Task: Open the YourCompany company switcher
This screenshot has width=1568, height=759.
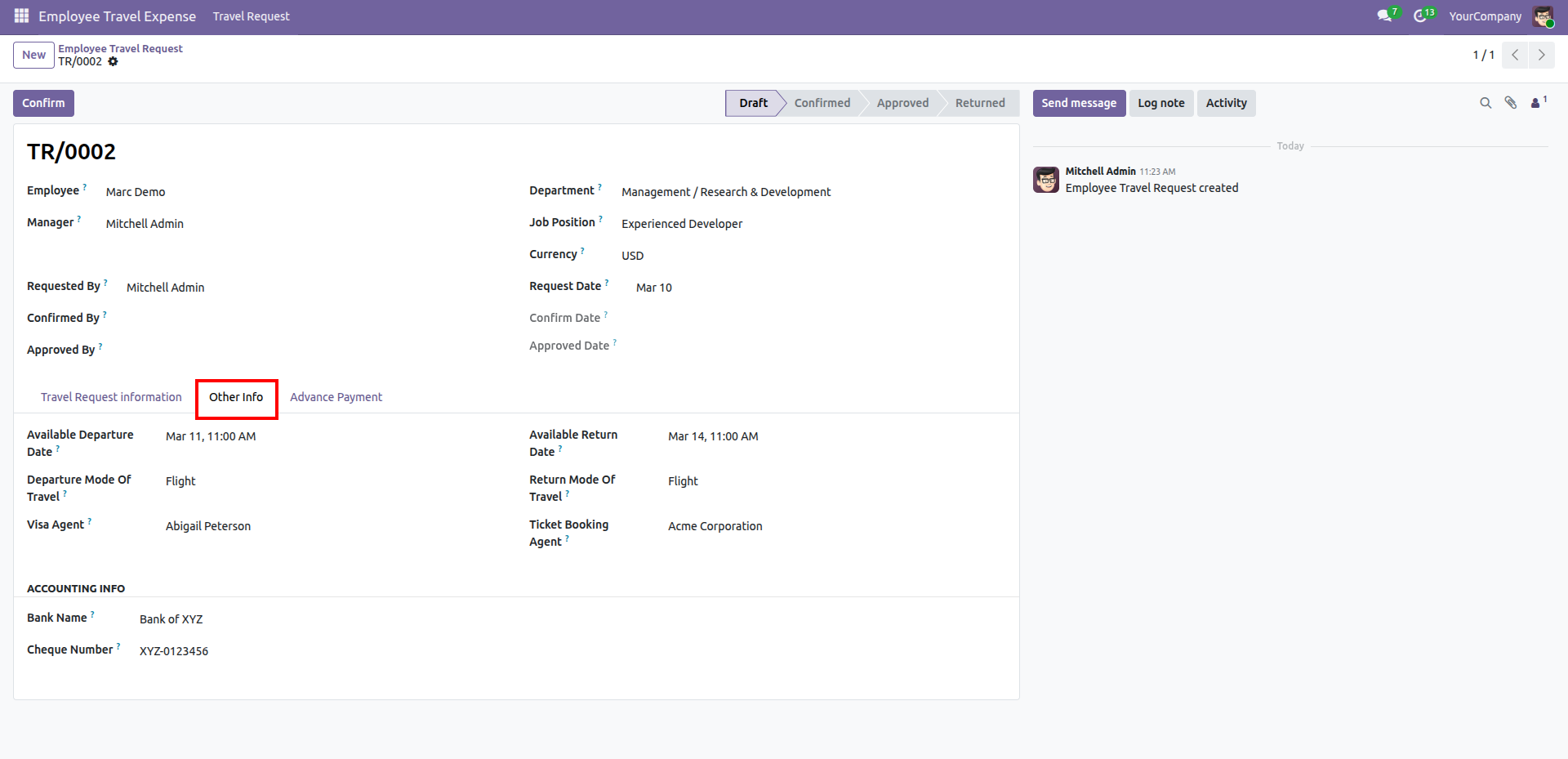Action: [x=1485, y=16]
